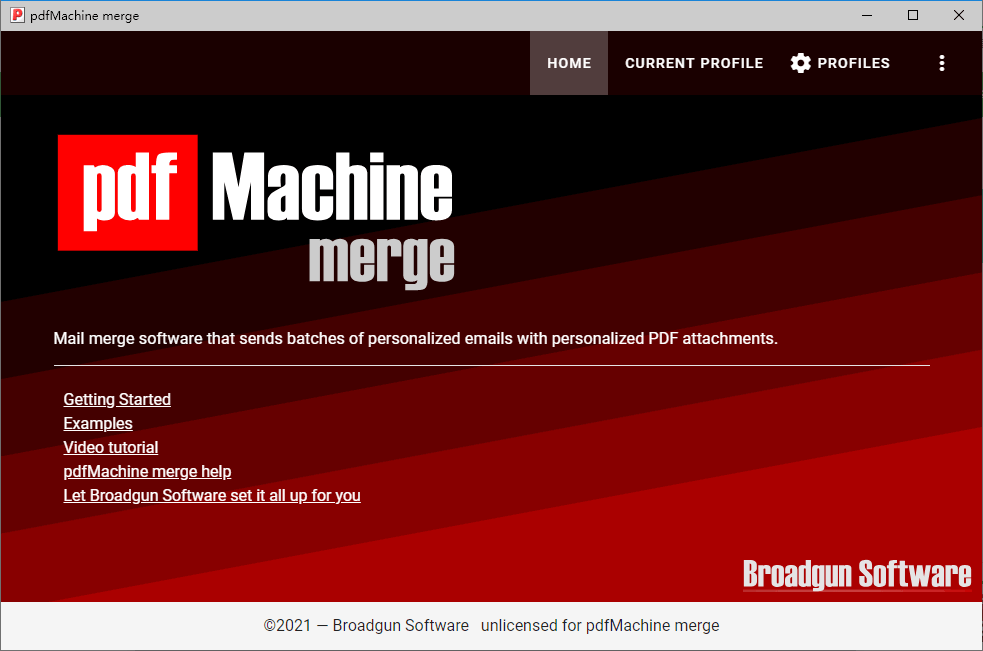Switch to the Home tab
Image resolution: width=983 pixels, height=651 pixels.
(x=569, y=63)
